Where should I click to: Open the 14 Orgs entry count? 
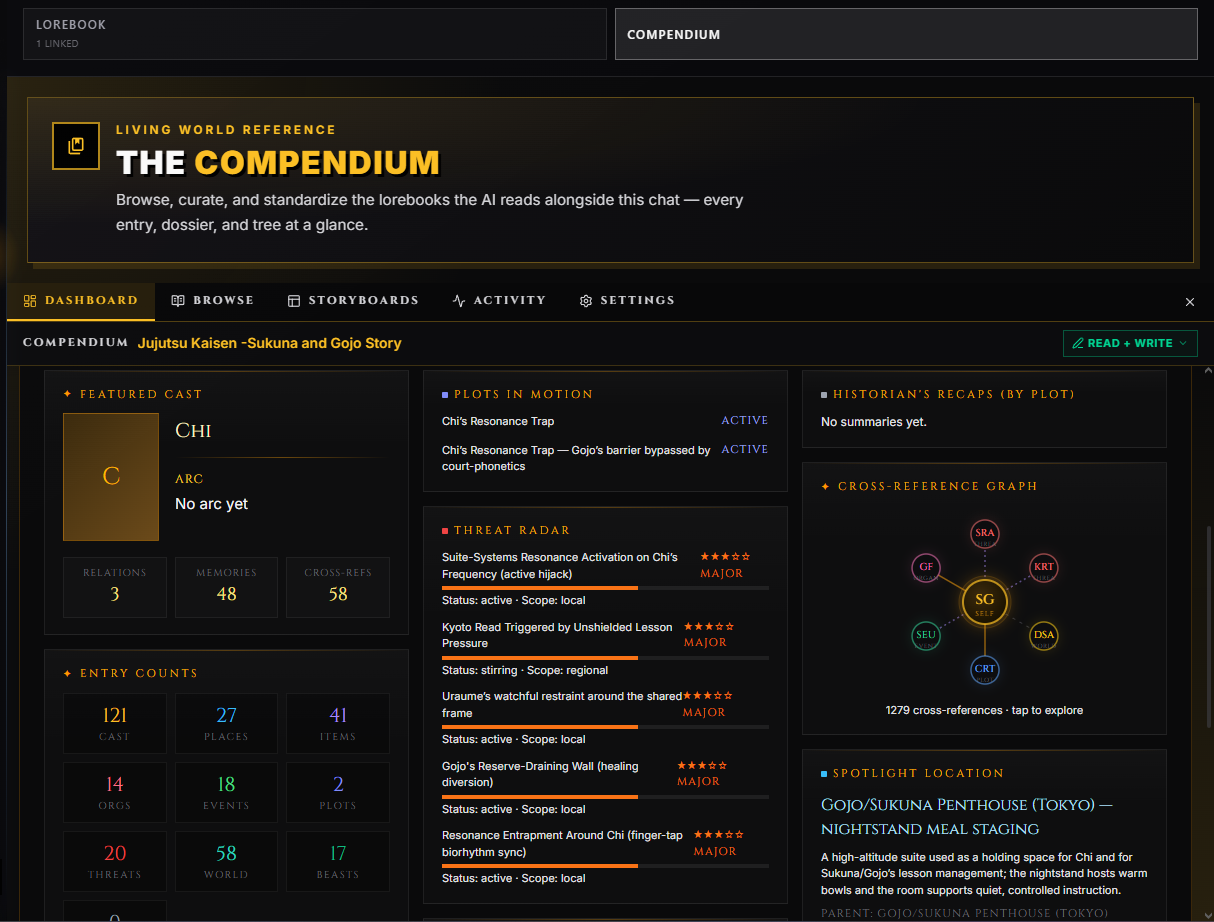click(115, 792)
